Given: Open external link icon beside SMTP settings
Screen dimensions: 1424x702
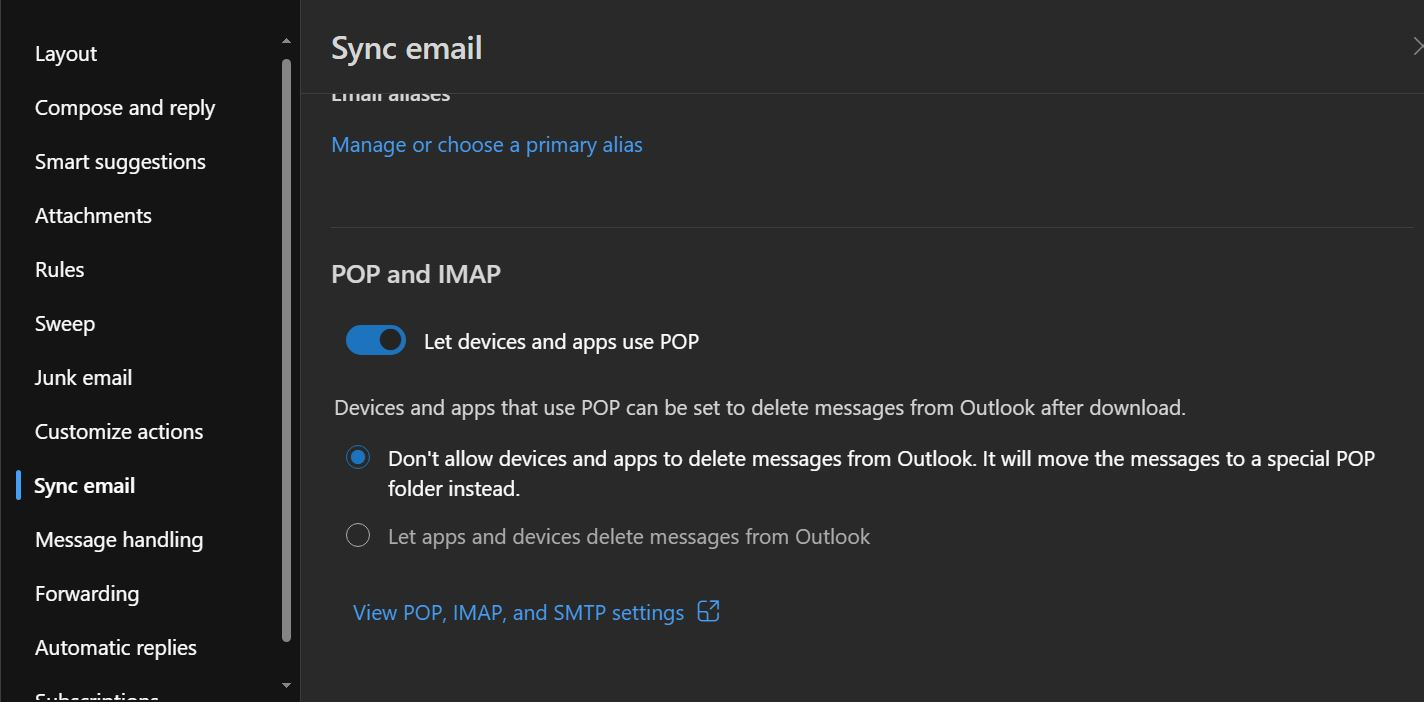Looking at the screenshot, I should (x=708, y=611).
